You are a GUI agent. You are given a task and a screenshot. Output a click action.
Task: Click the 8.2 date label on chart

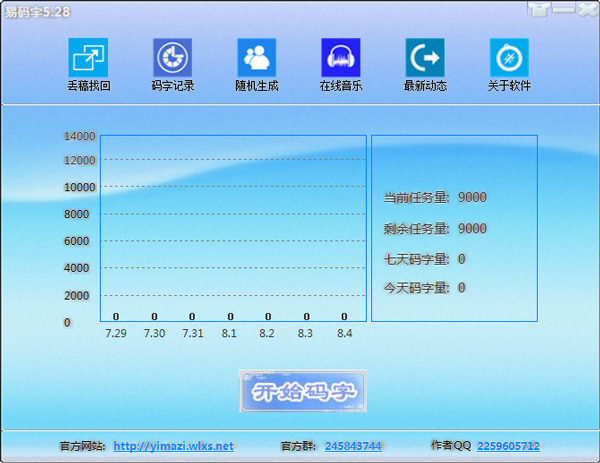point(267,333)
